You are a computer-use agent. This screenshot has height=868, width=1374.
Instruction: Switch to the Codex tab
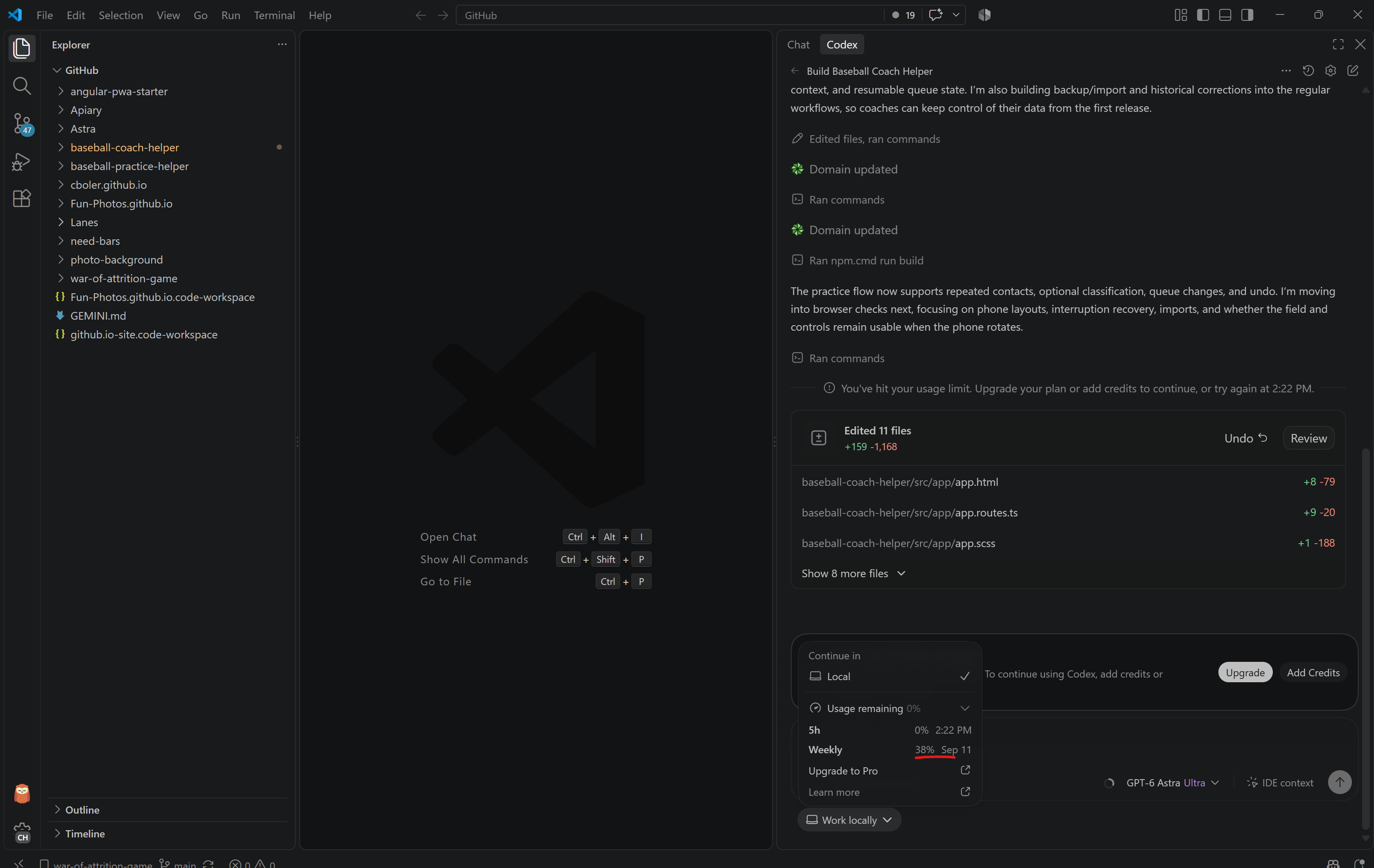842,45
